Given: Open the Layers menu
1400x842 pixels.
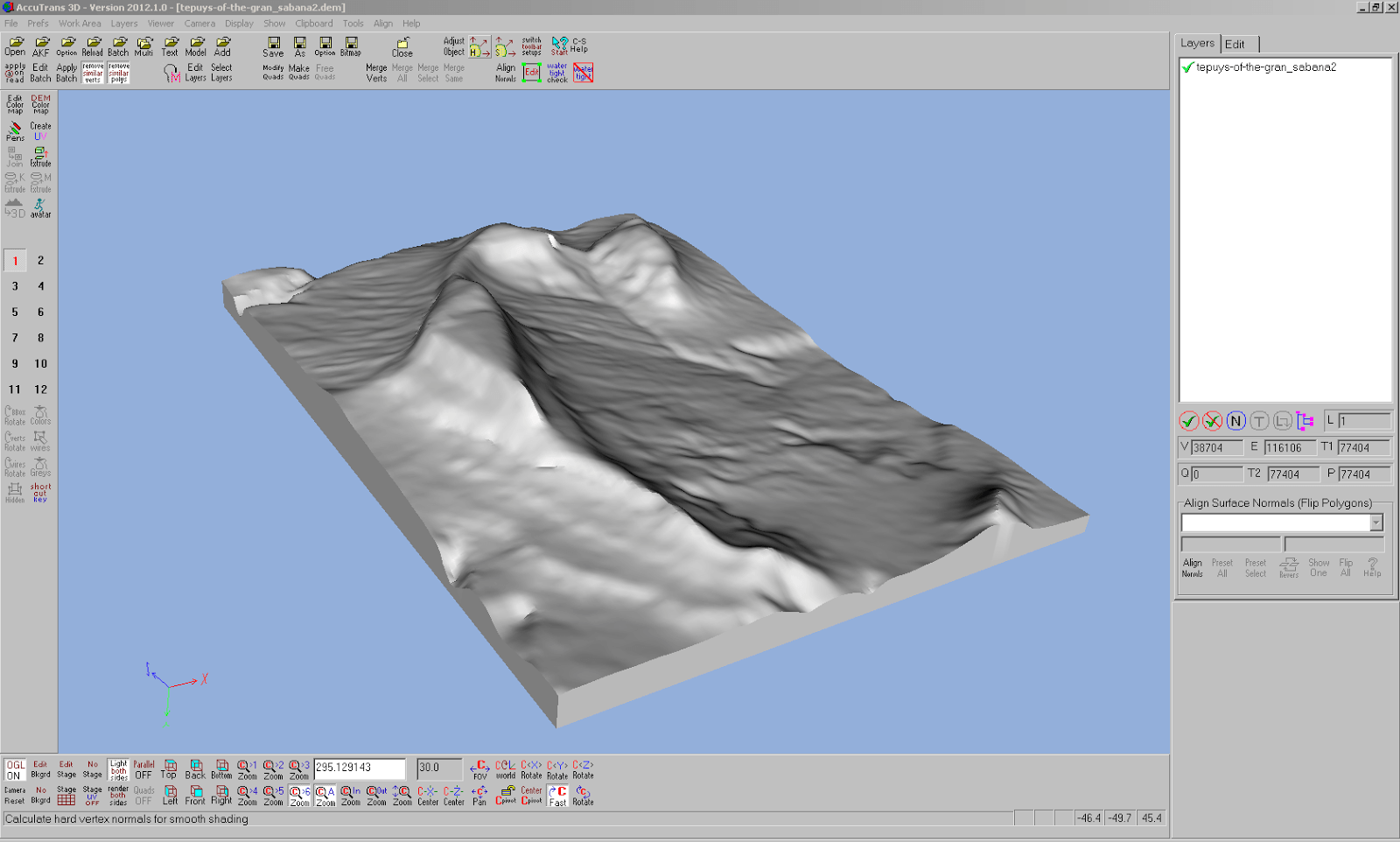Looking at the screenshot, I should pyautogui.click(x=123, y=24).
